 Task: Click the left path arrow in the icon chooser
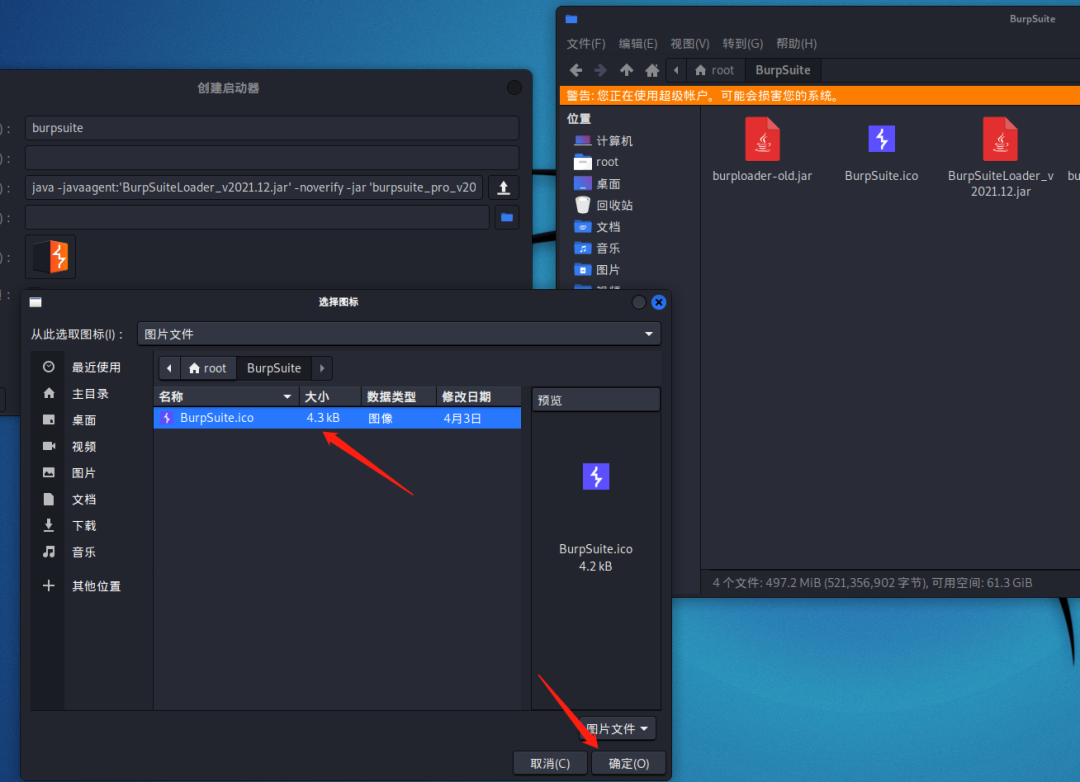click(x=169, y=368)
